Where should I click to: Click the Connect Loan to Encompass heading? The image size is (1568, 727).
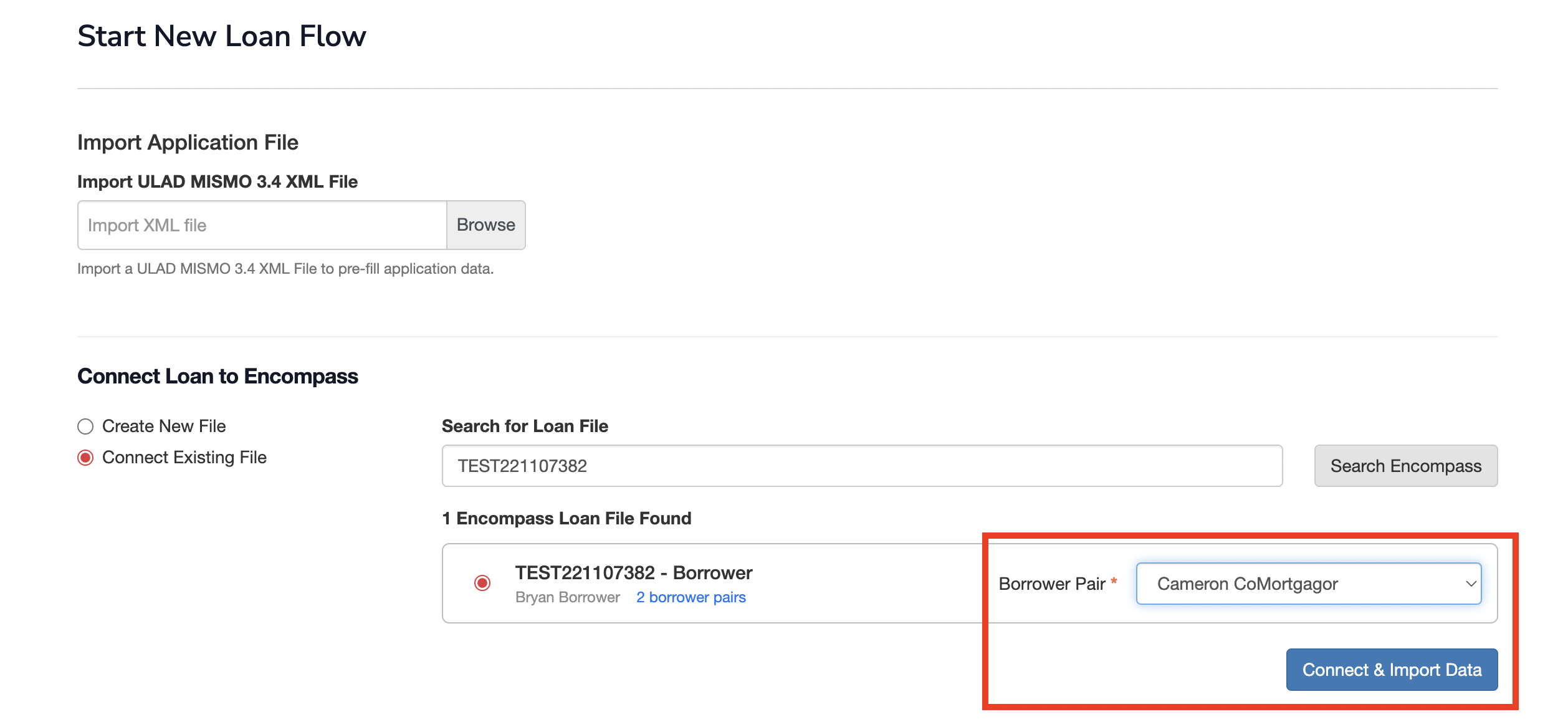[x=218, y=377]
